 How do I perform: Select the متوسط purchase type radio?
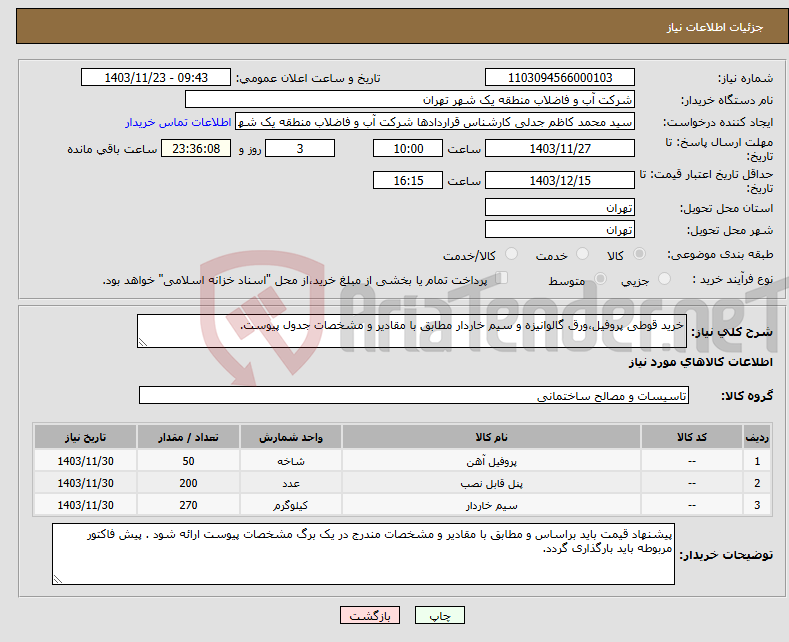point(600,279)
